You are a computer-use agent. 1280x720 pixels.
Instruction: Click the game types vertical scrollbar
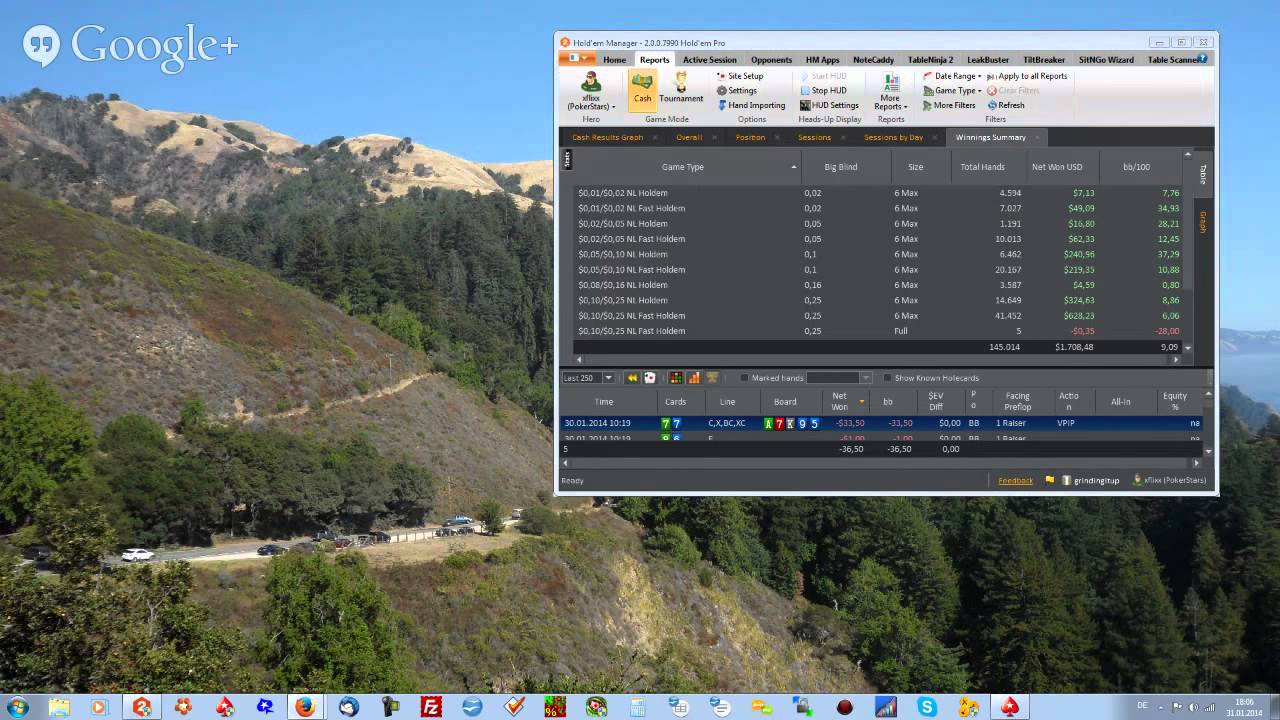[1188, 250]
